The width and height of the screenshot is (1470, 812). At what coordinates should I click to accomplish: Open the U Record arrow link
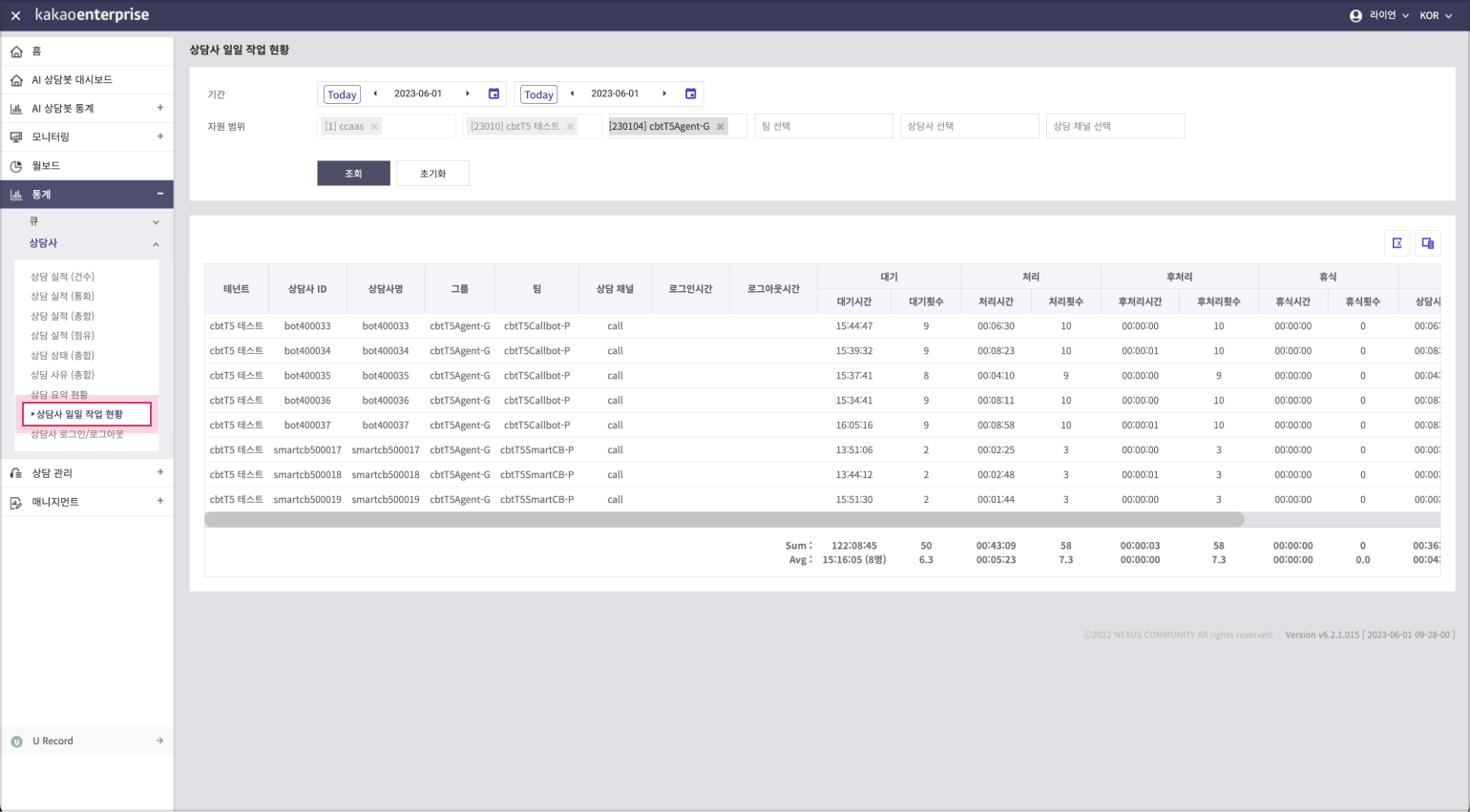pyautogui.click(x=159, y=740)
